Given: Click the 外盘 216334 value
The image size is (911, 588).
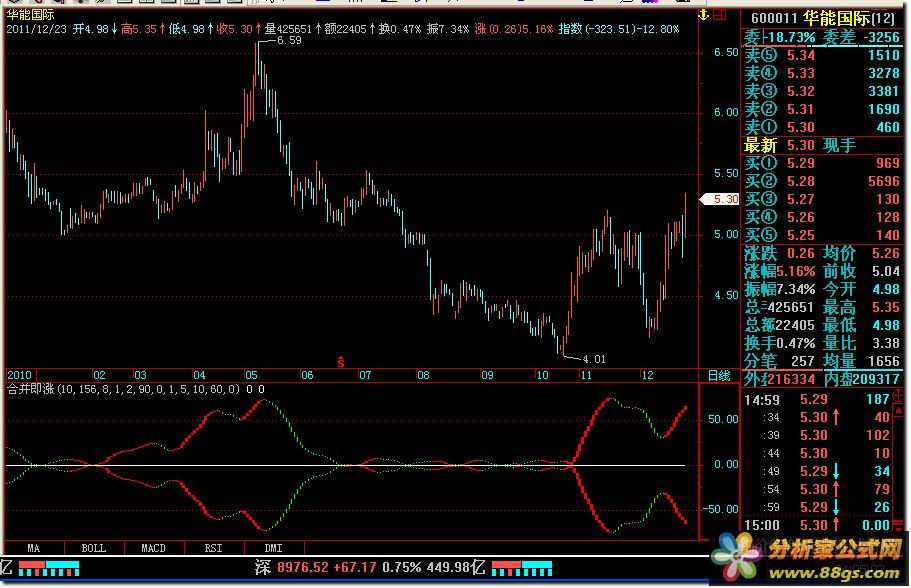Looking at the screenshot, I should [791, 379].
